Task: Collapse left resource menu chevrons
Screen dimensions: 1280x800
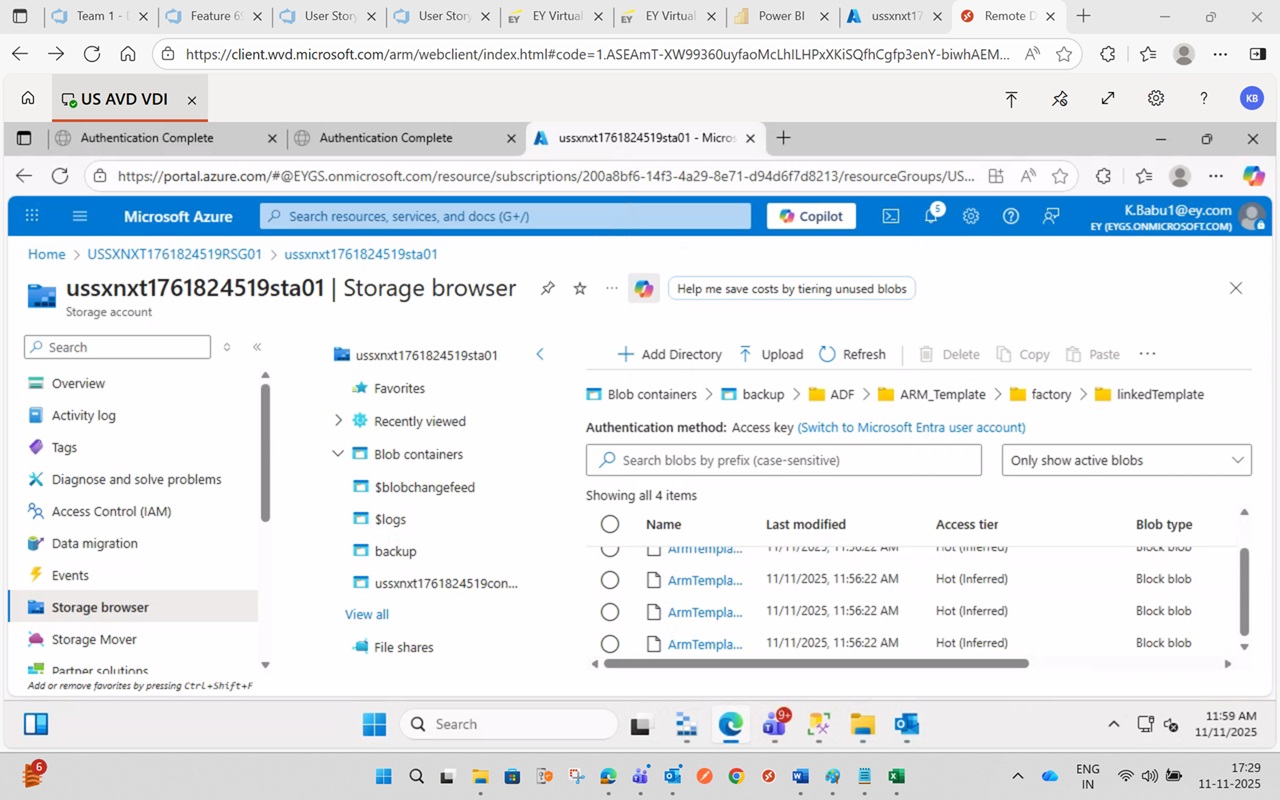Action: [x=257, y=347]
